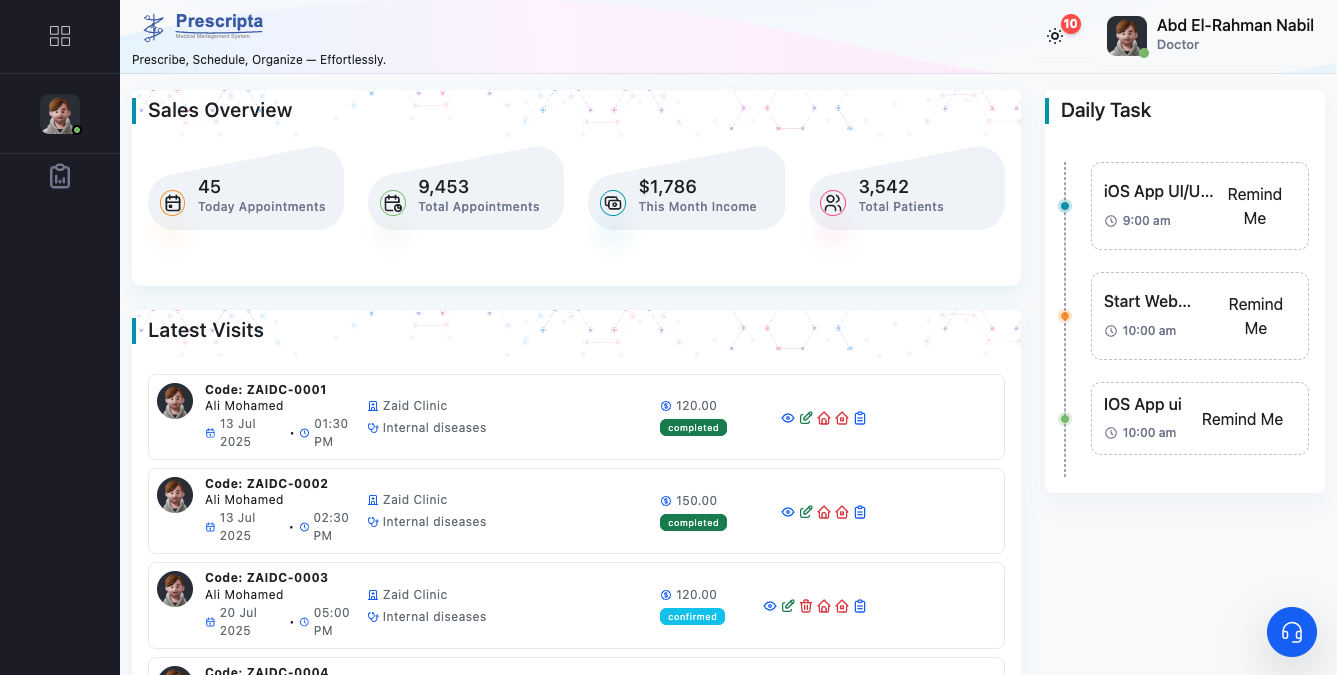Image resolution: width=1337 pixels, height=675 pixels.
Task: Delete visit ZAIDC-0003 with the trash icon
Action: (805, 606)
